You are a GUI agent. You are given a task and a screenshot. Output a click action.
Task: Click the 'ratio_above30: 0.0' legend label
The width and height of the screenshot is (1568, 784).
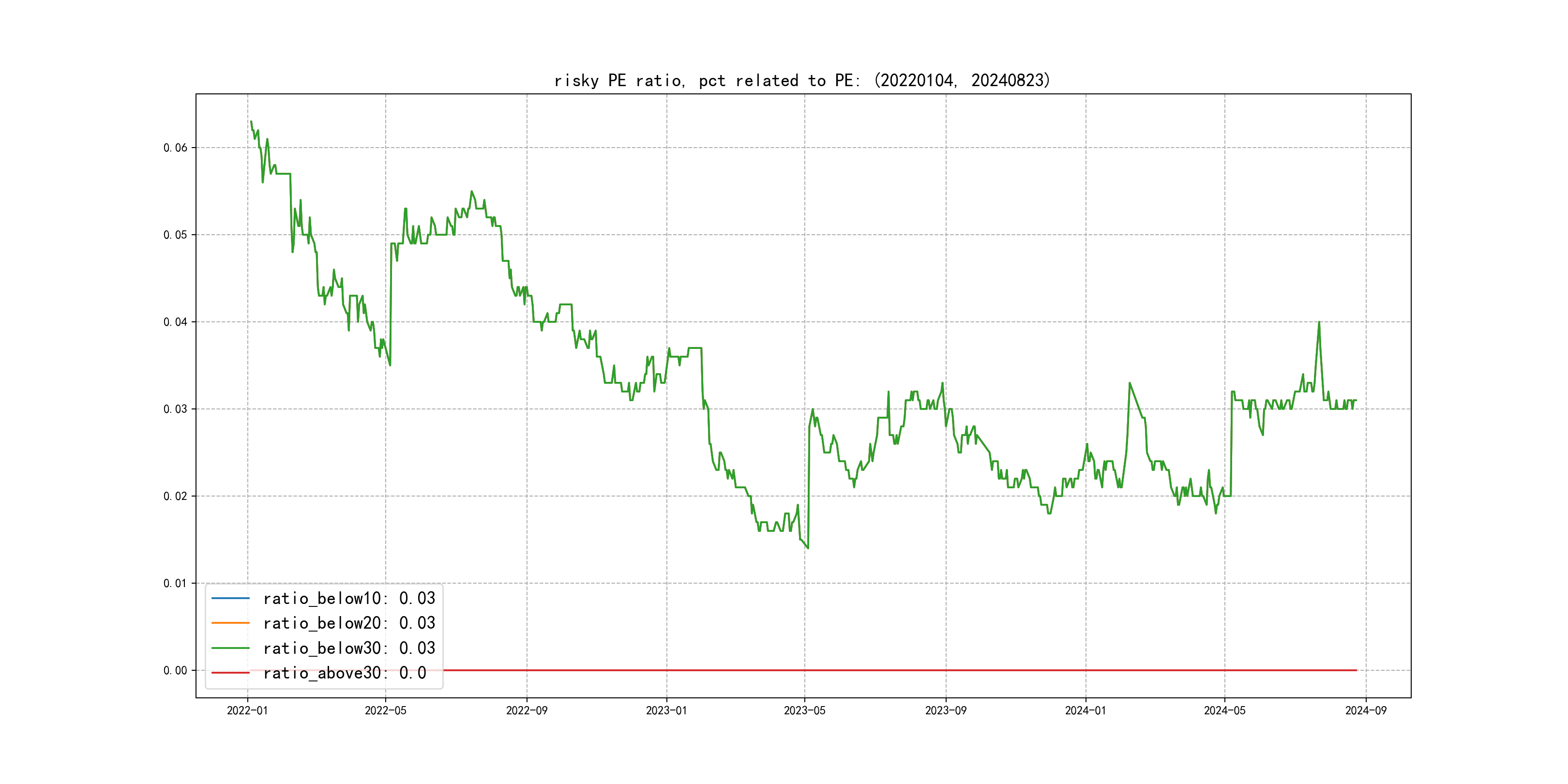(345, 673)
